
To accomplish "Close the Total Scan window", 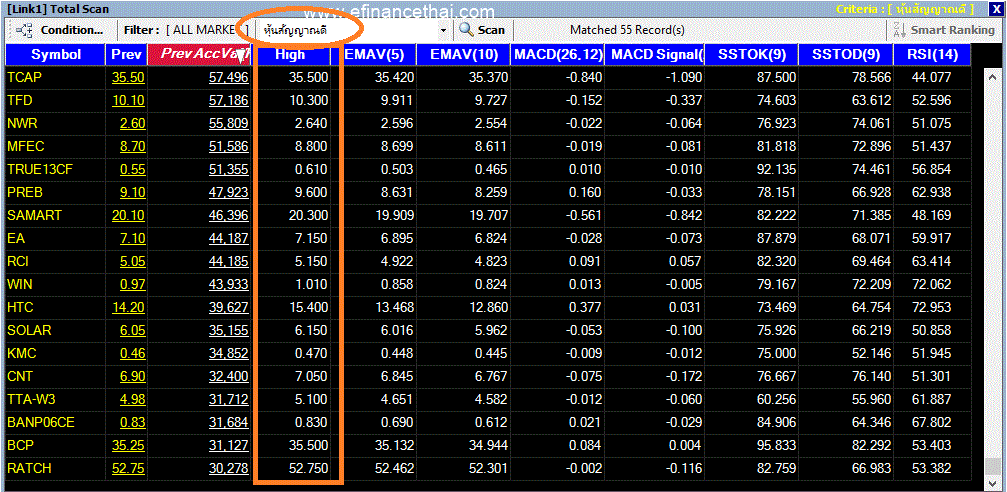I will click(x=995, y=8).
